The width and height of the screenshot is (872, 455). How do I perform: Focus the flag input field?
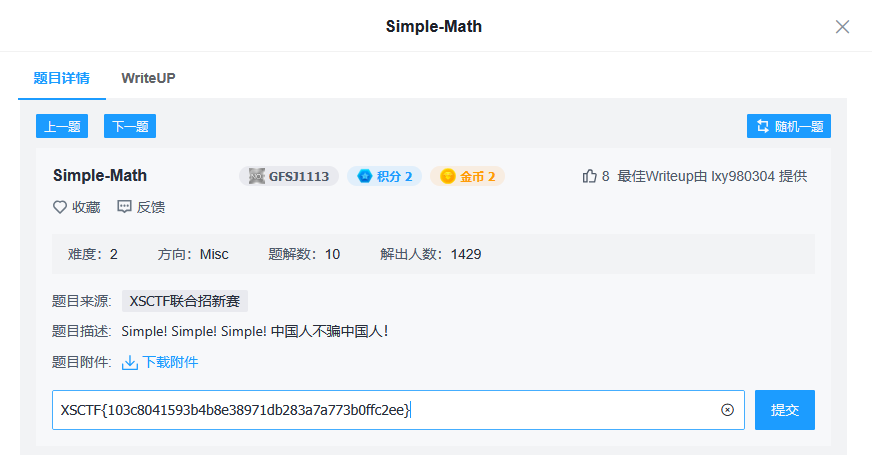pos(398,410)
